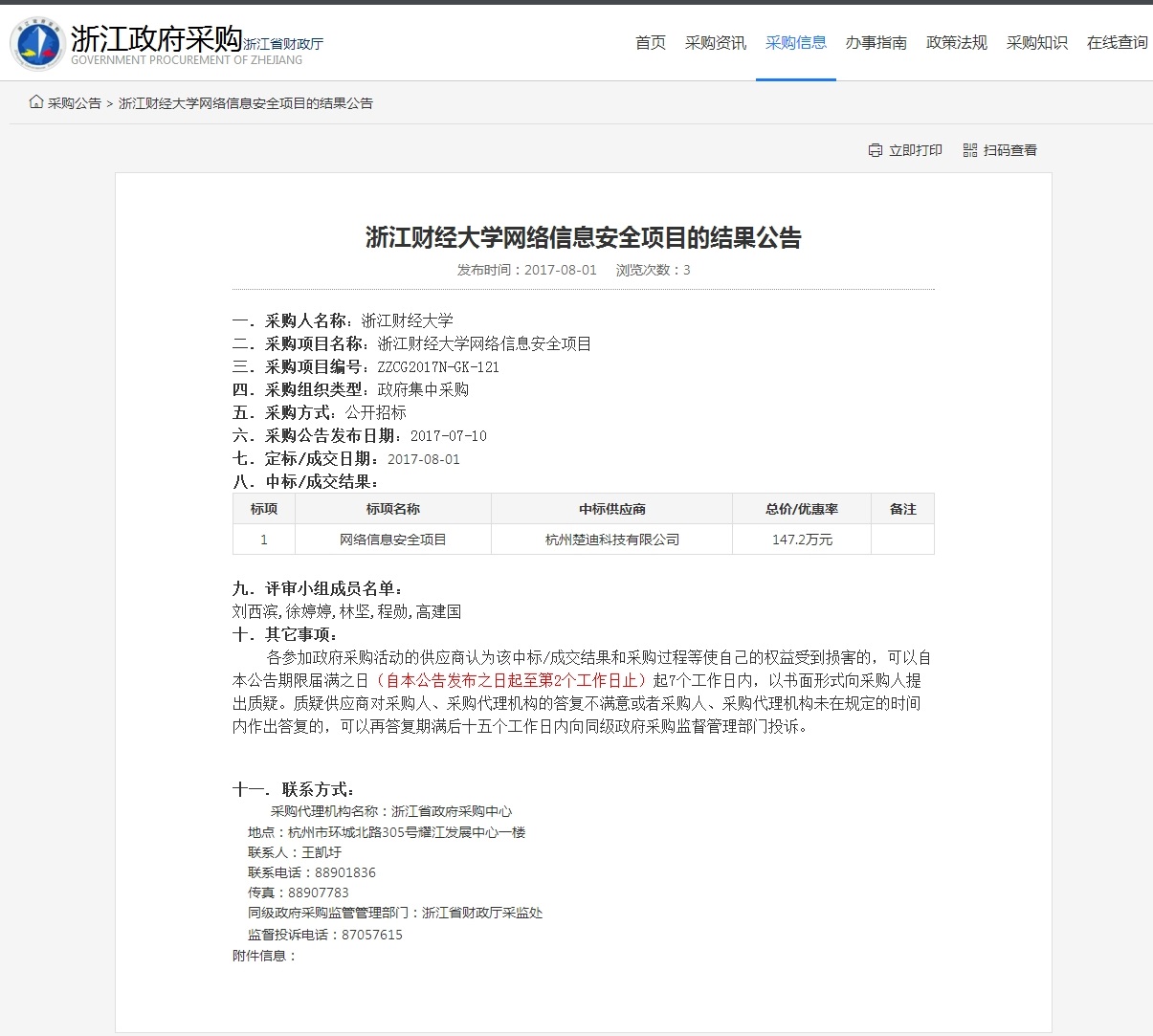Click the 浏览次数：3 view count

pos(654,270)
